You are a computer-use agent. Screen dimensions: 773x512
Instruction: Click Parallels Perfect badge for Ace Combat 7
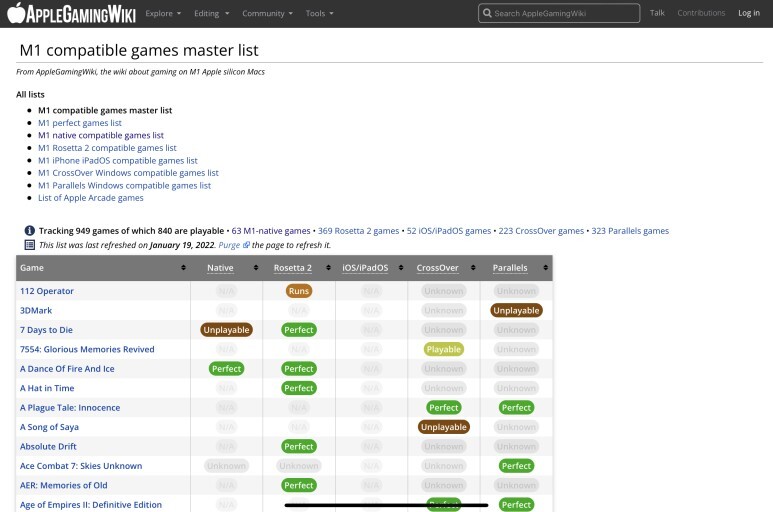pyautogui.click(x=516, y=466)
